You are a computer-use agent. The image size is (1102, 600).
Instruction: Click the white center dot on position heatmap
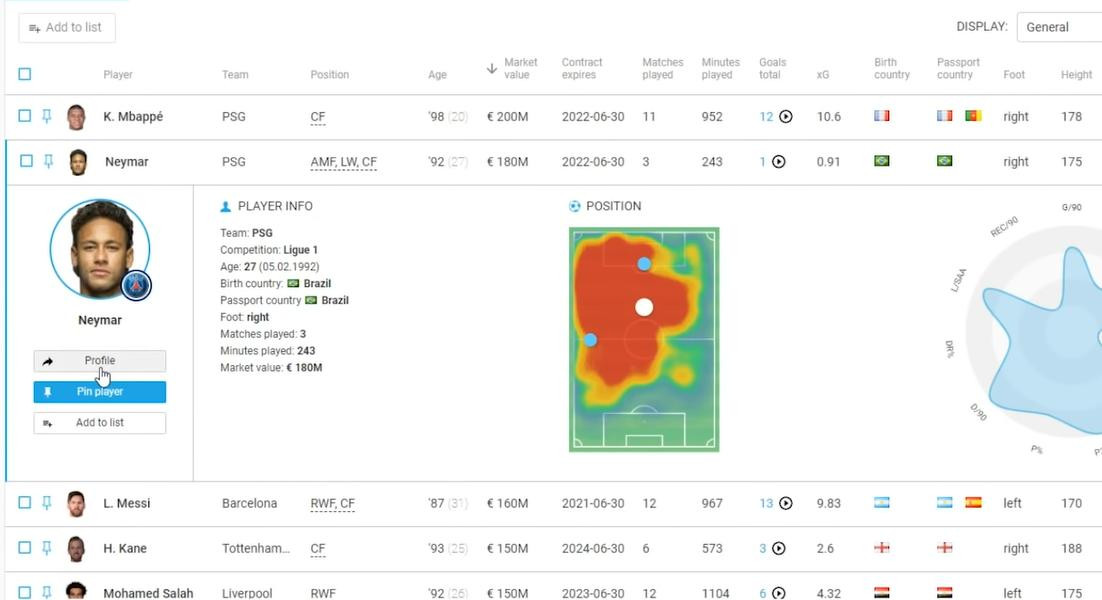(x=644, y=307)
